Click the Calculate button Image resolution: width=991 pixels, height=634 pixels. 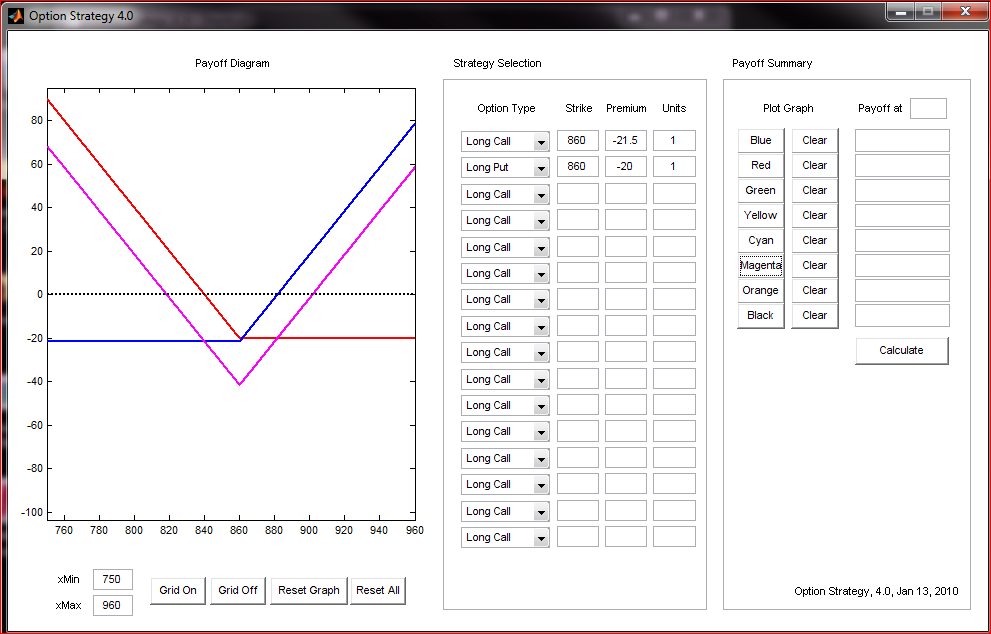901,351
